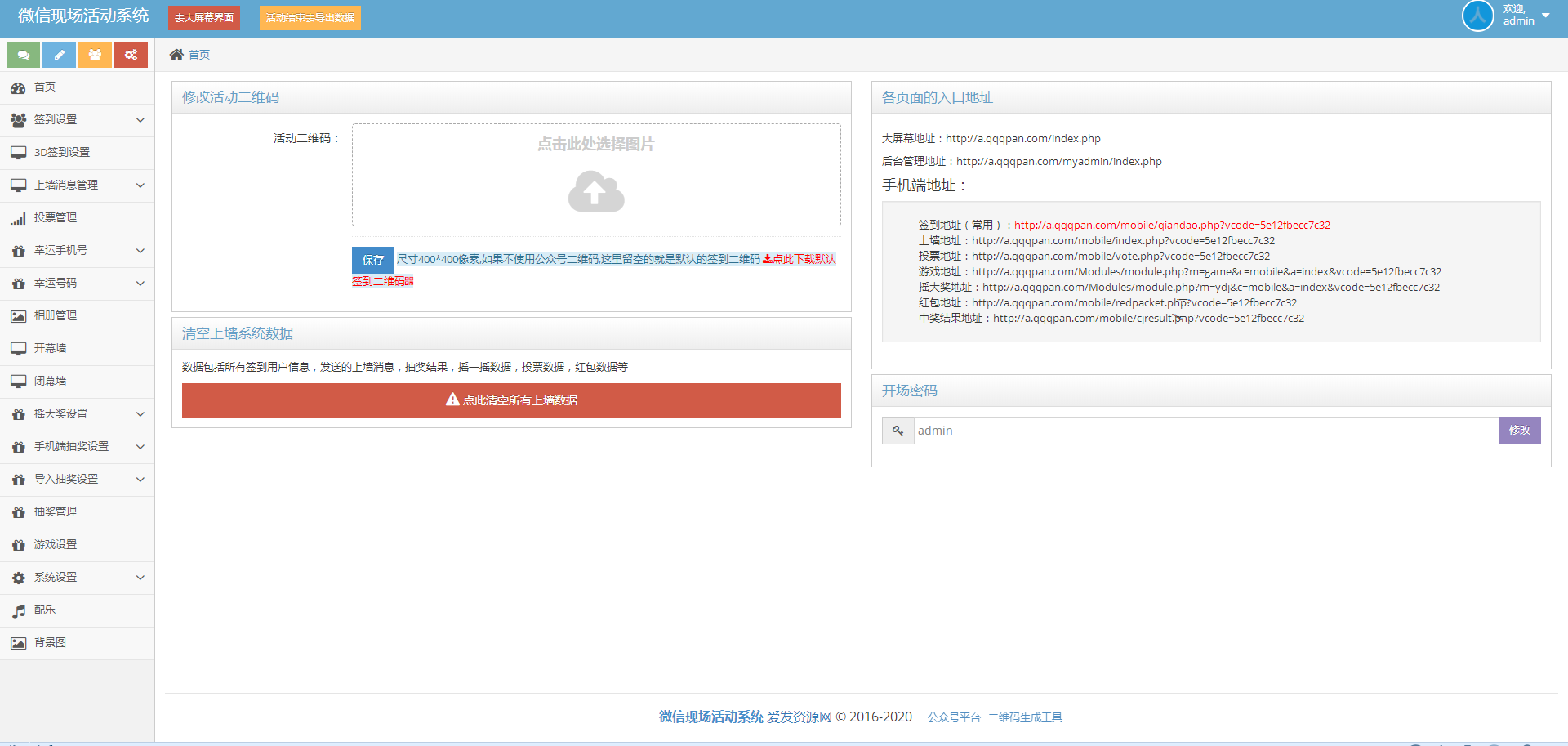The width and height of the screenshot is (1568, 746).
Task: Open 投票管理 in the sidebar
Action: (x=56, y=218)
